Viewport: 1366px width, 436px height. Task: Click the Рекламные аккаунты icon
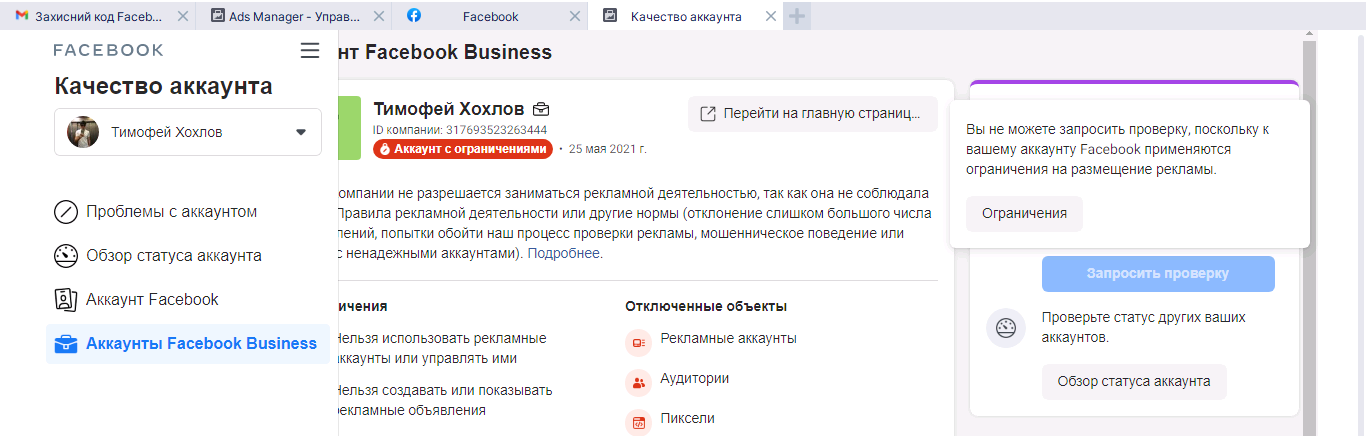638,343
